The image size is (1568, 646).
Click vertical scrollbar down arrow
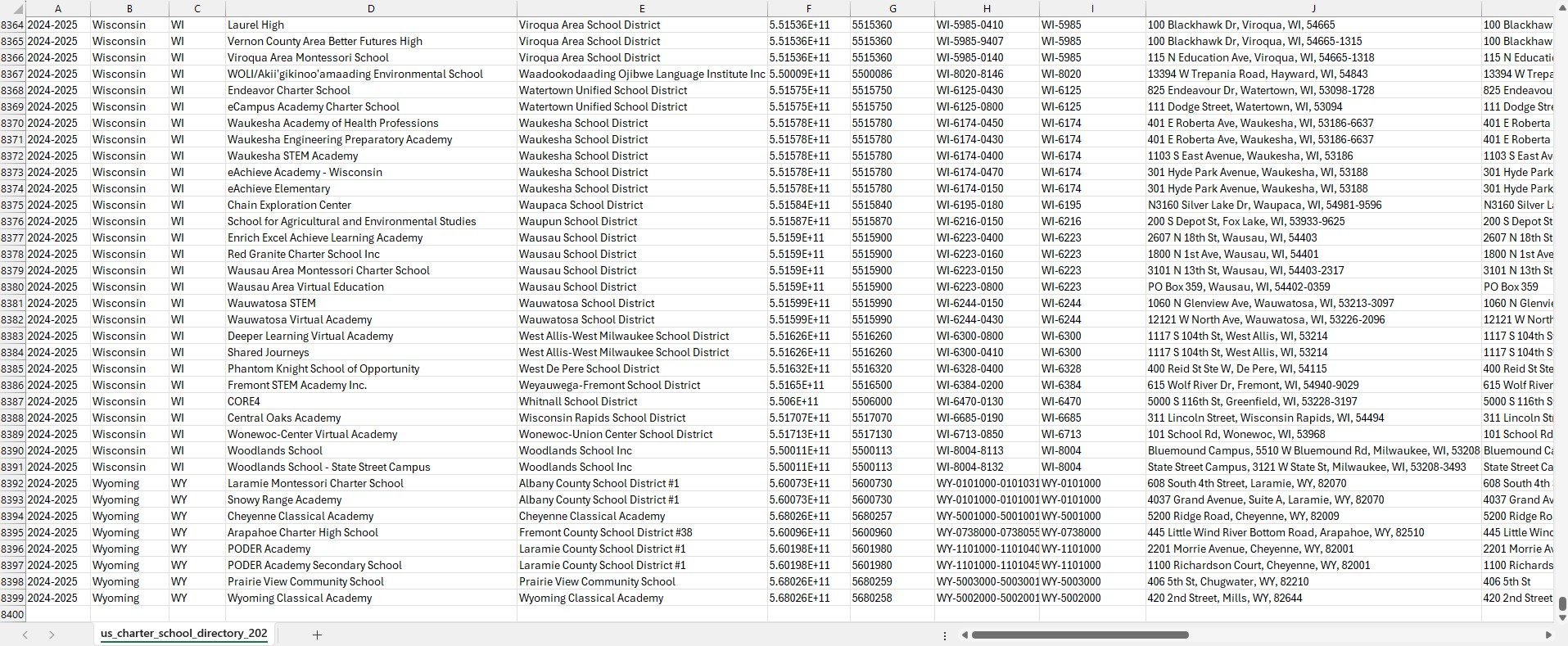1561,617
